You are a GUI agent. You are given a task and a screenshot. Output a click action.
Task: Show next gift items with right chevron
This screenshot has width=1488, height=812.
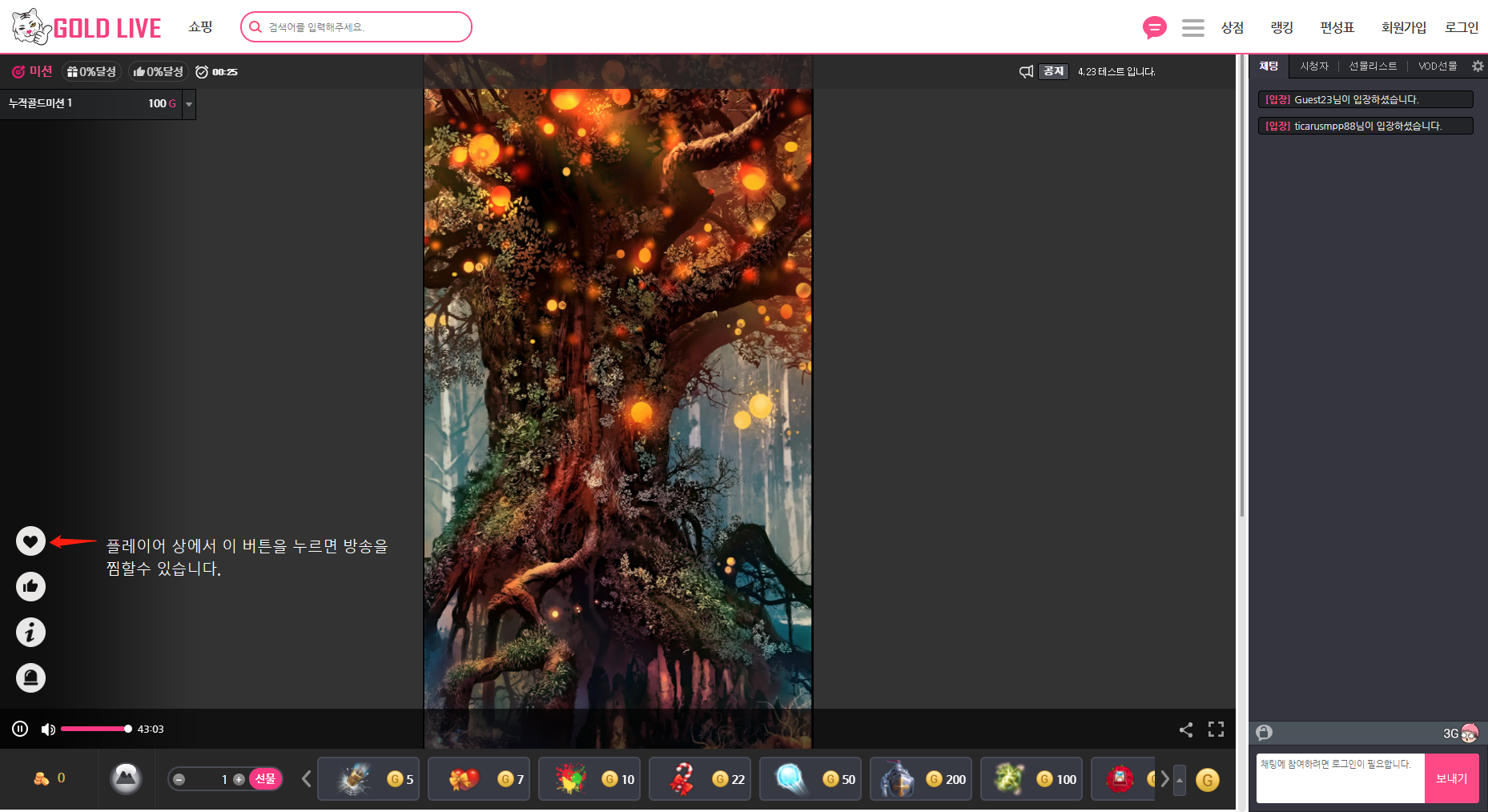(x=1164, y=779)
